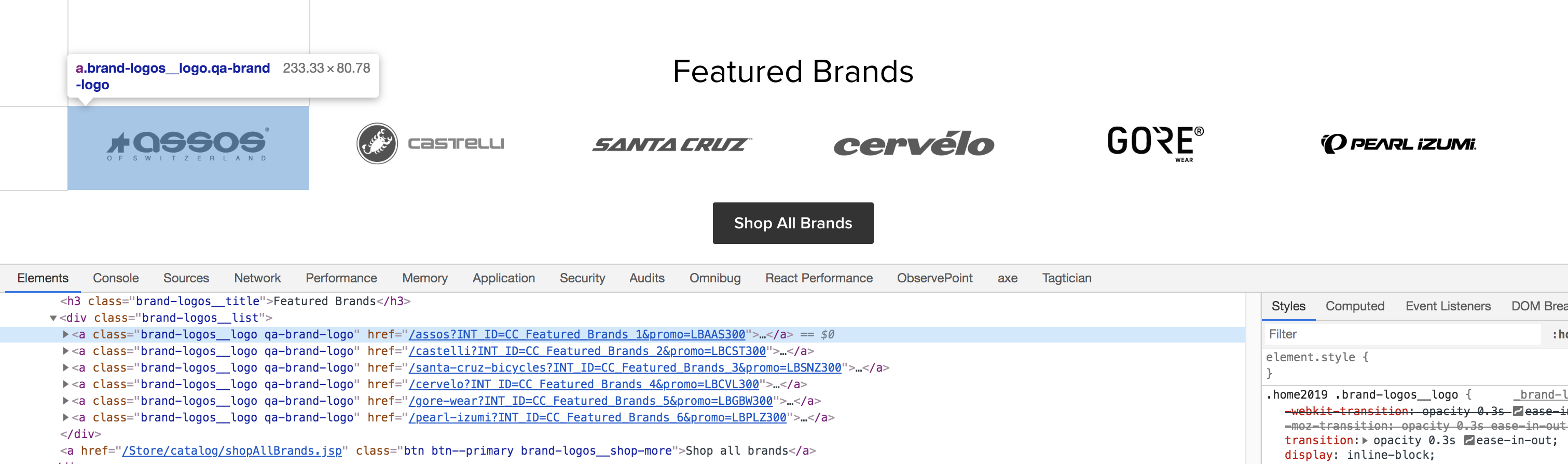Click the Shop All Brands button
1568x464 pixels.
point(792,224)
